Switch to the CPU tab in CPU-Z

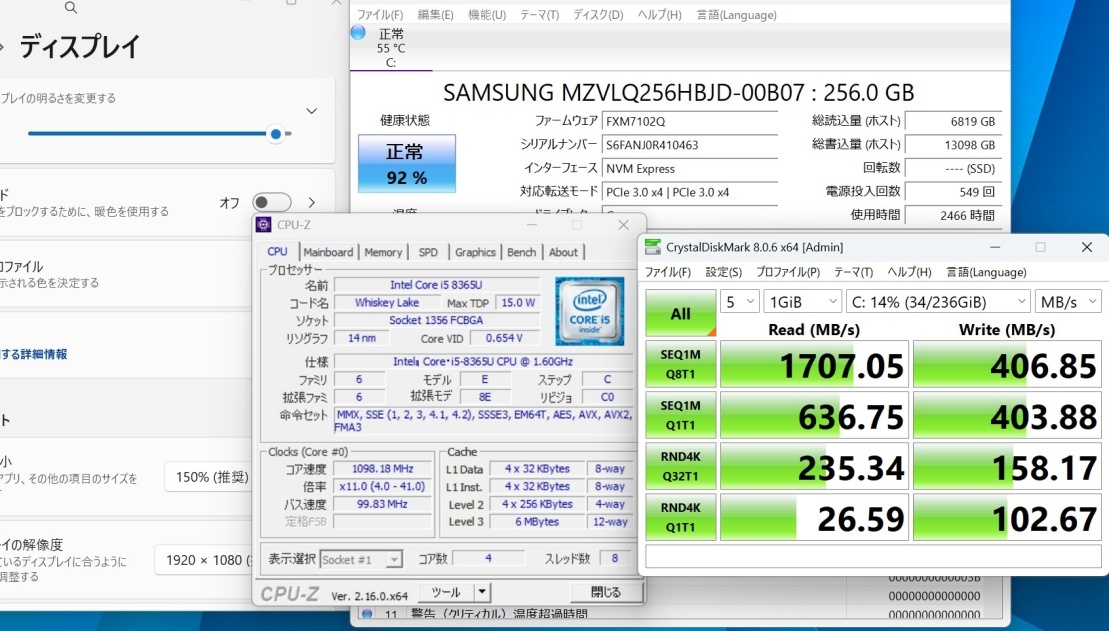[277, 252]
